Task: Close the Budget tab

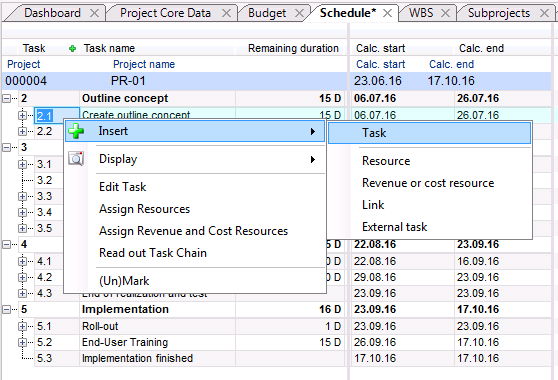Action: tap(300, 14)
